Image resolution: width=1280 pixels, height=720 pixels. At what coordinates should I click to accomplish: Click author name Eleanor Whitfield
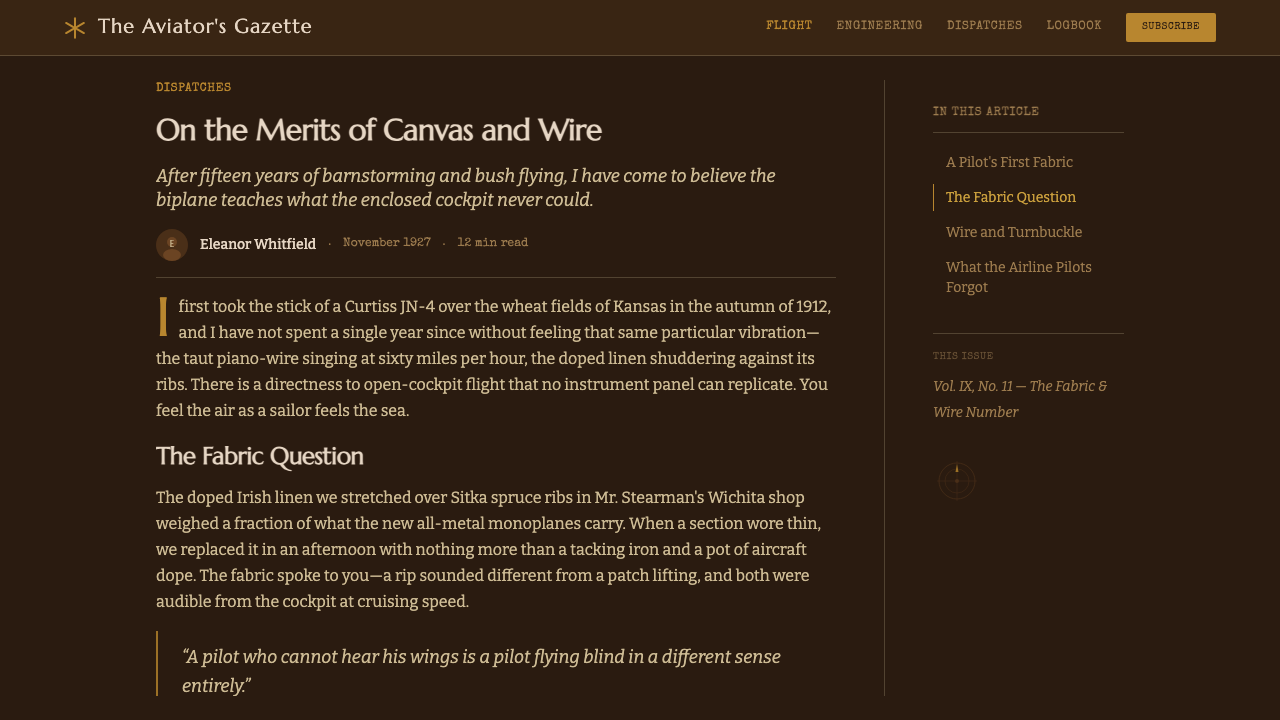[x=258, y=244]
